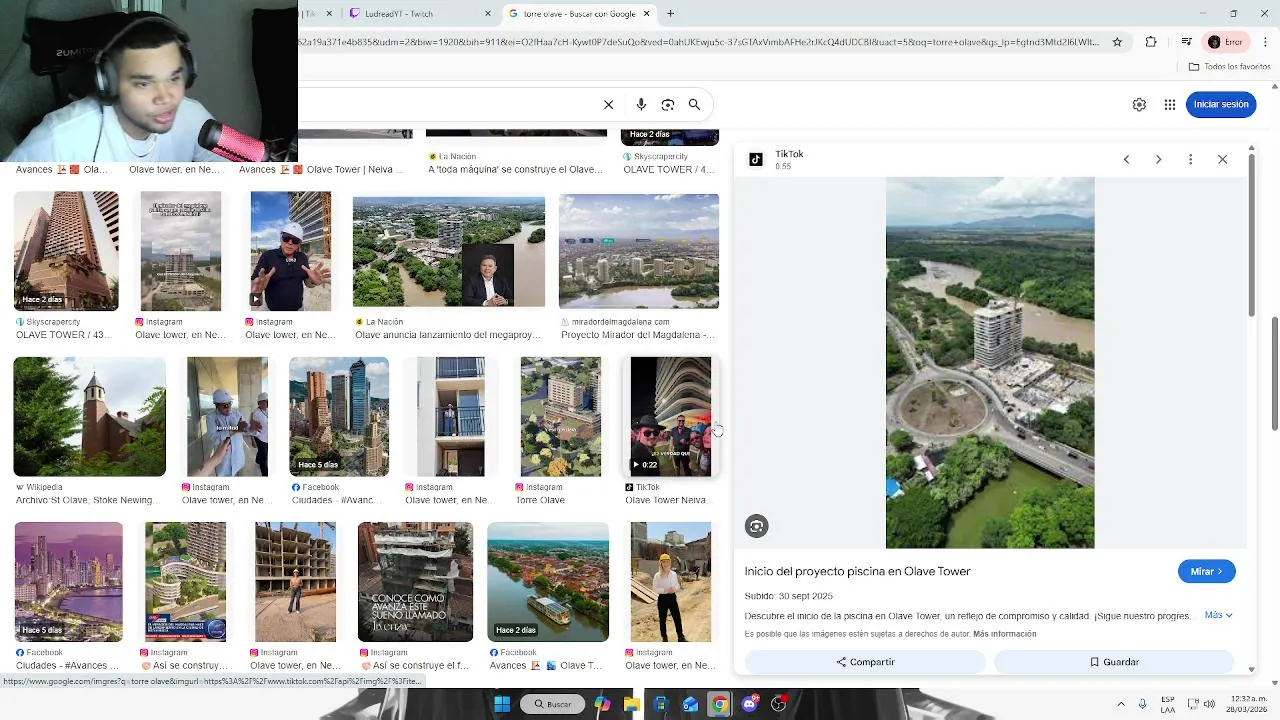Viewport: 1280px width, 720px height.
Task: Open the Todos los favoritos folder
Action: pyautogui.click(x=1229, y=67)
